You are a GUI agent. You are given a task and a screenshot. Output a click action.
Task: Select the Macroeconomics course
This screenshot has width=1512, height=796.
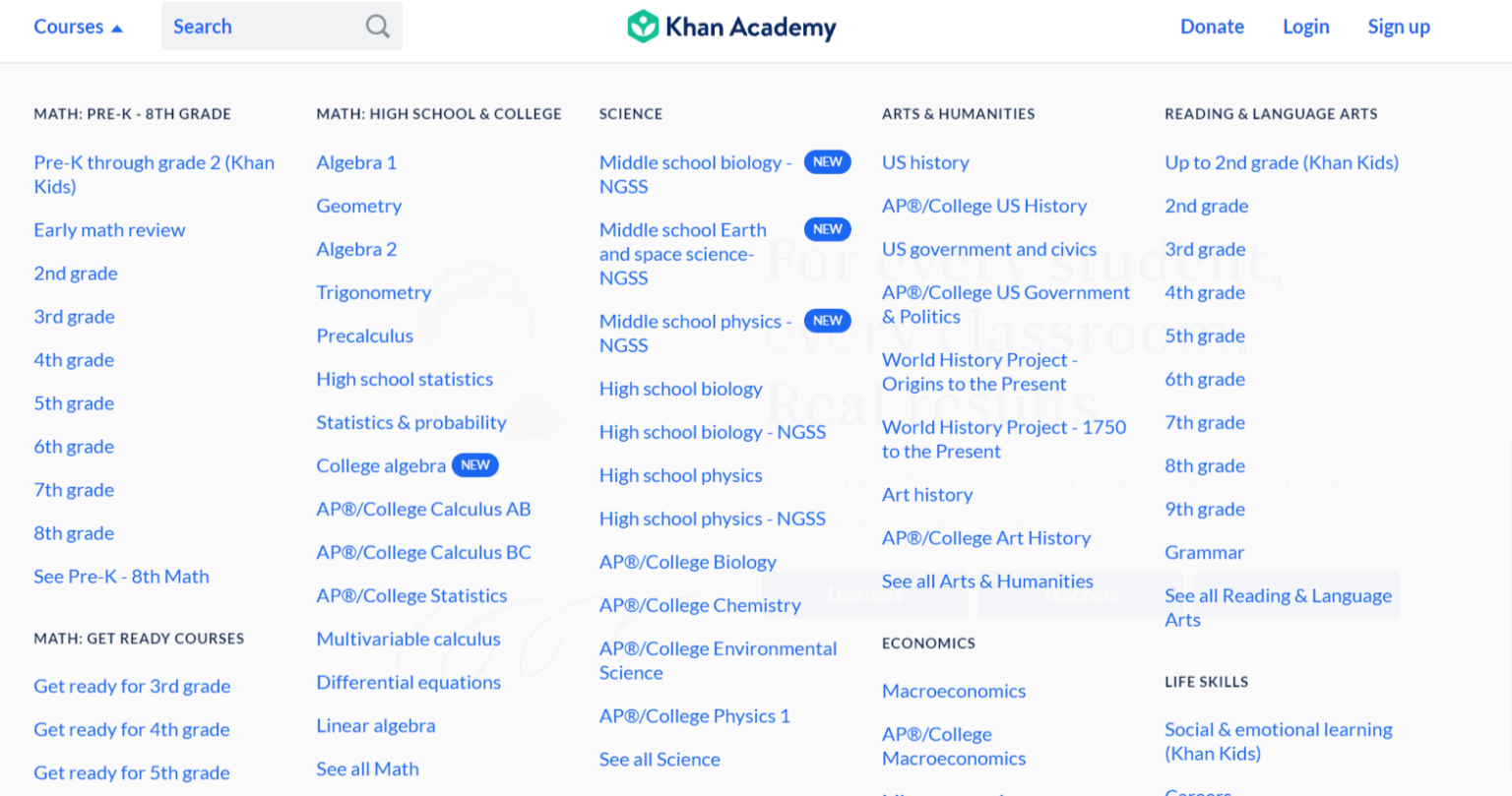[953, 691]
